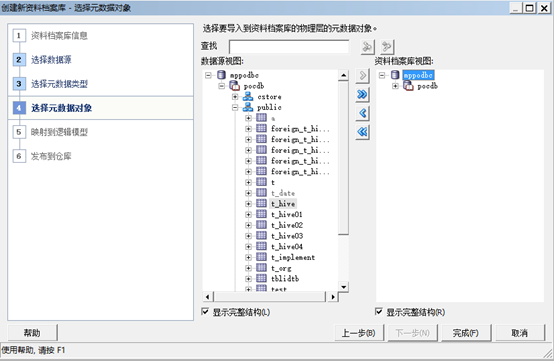Select the public schema label
This screenshot has height=361, width=554.
click(x=269, y=107)
